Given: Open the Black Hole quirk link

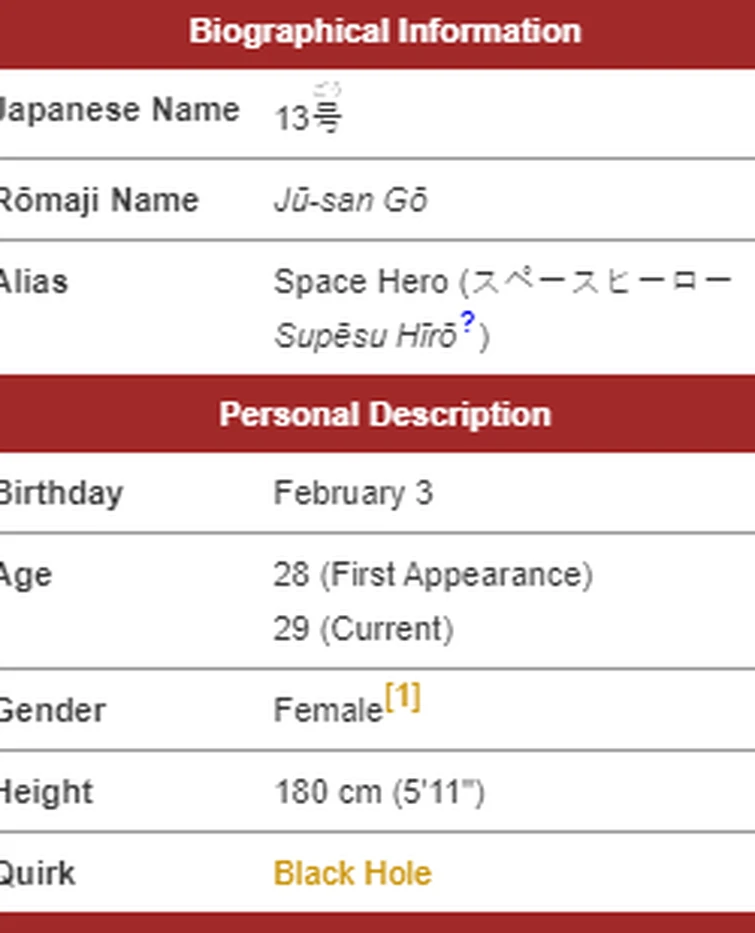Looking at the screenshot, I should (352, 873).
